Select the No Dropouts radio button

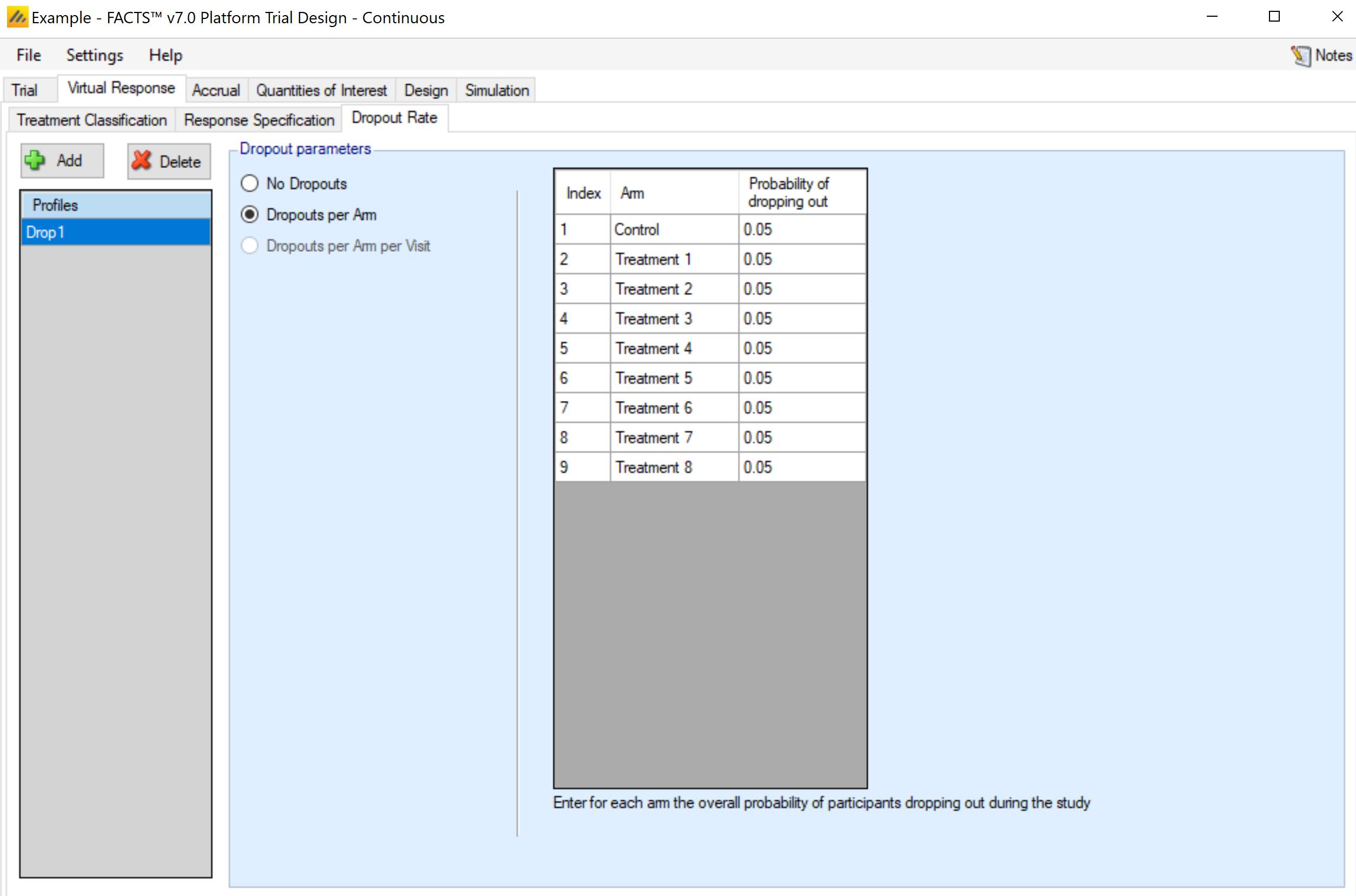[x=250, y=183]
